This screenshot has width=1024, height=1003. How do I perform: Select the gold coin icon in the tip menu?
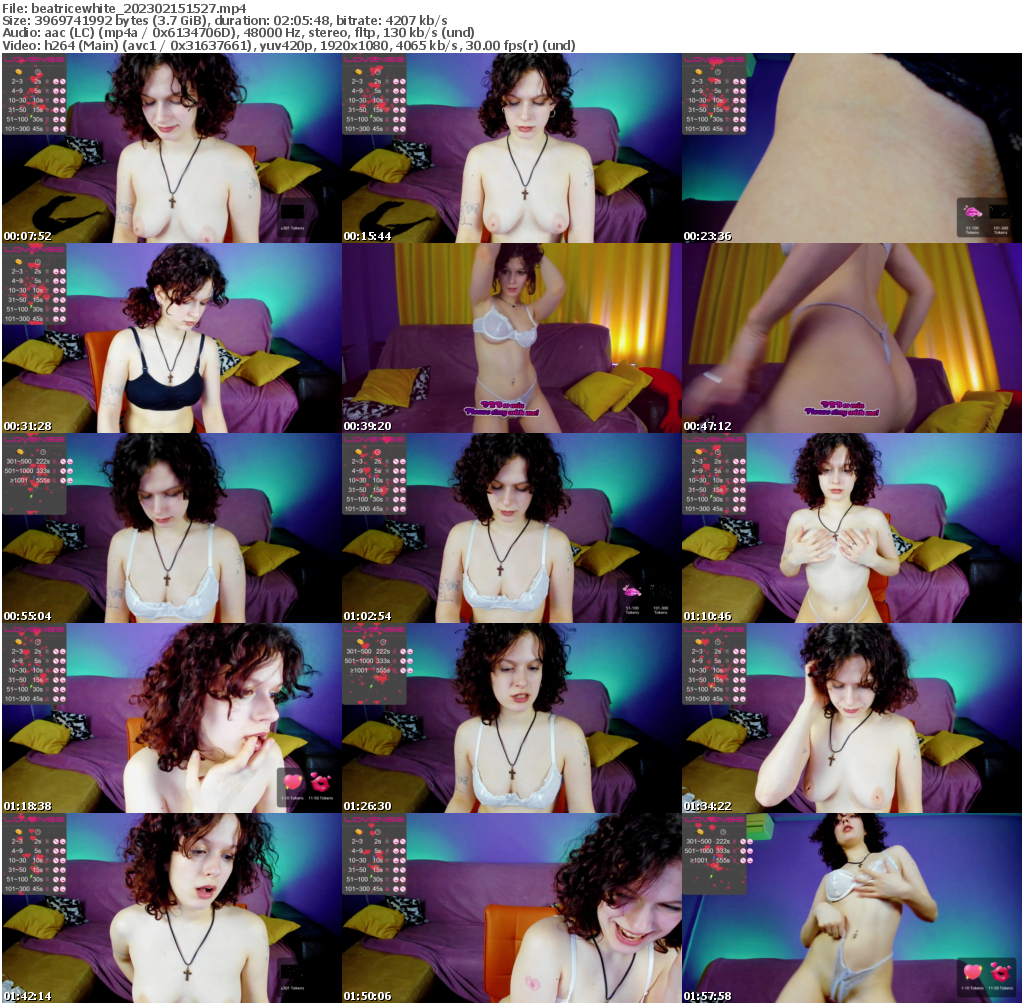pyautogui.click(x=18, y=72)
